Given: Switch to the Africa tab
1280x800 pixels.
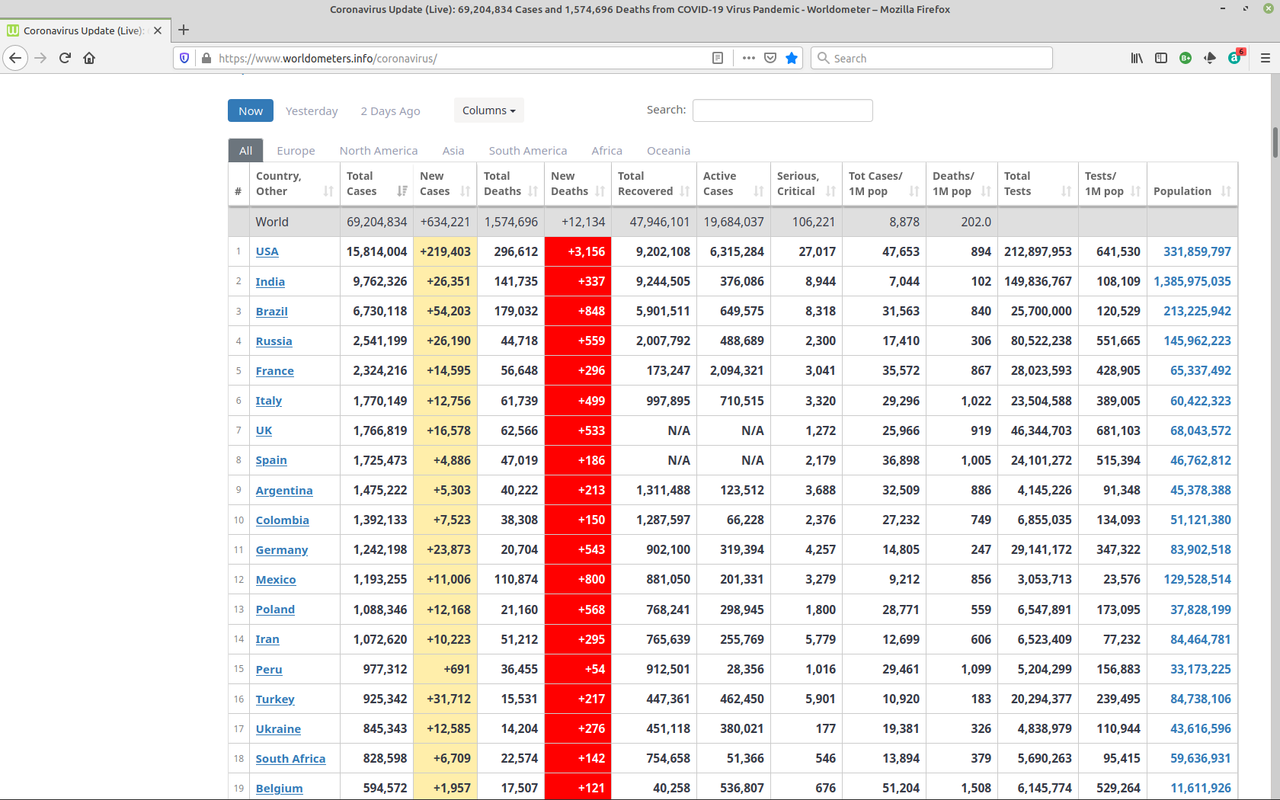Looking at the screenshot, I should click(x=607, y=150).
